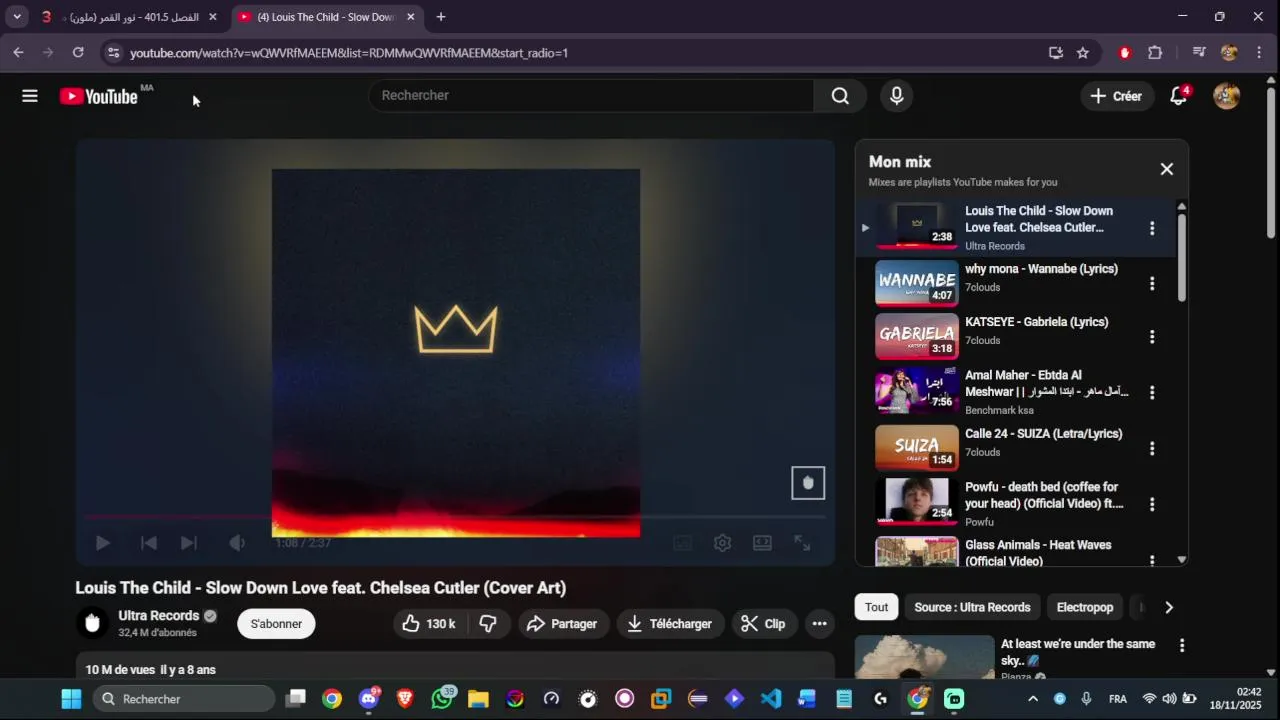Screen dimensions: 1280x720
Task: Mute the player volume
Action: pyautogui.click(x=236, y=543)
